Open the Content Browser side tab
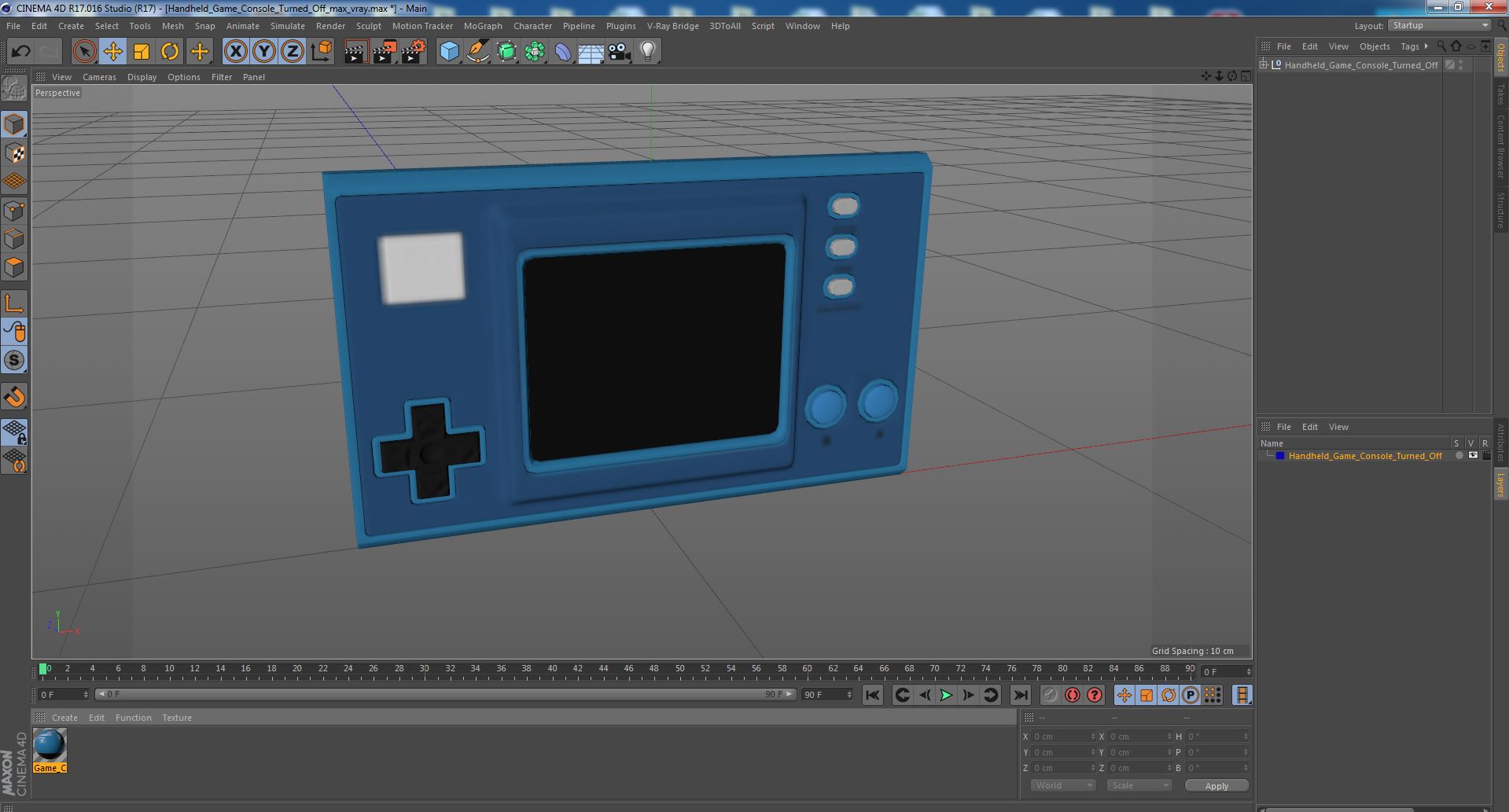1509x812 pixels. (x=1501, y=146)
